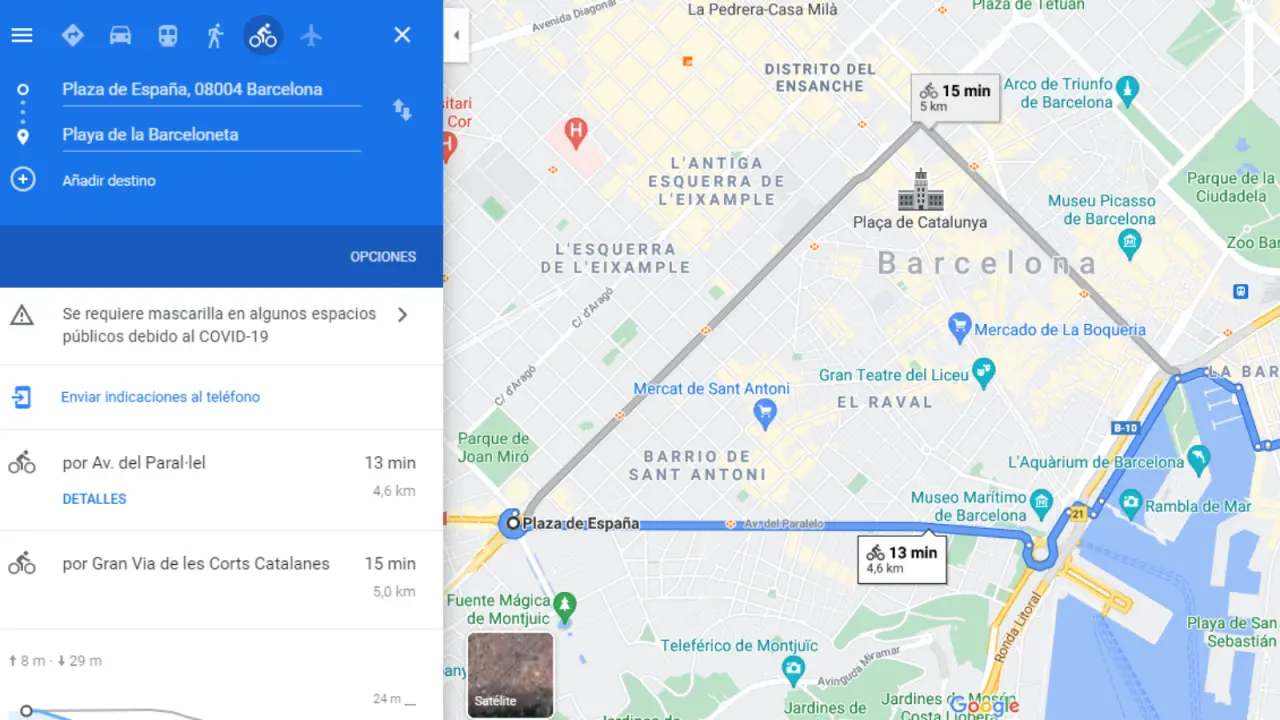Add destination using plus icon

22,180
